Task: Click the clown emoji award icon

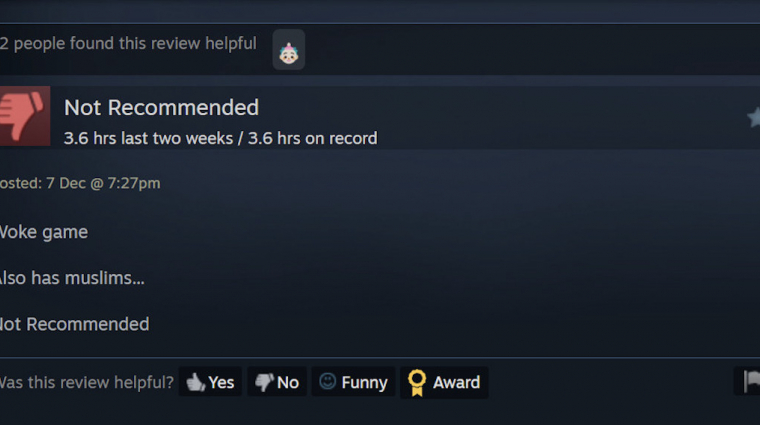Action: click(288, 49)
